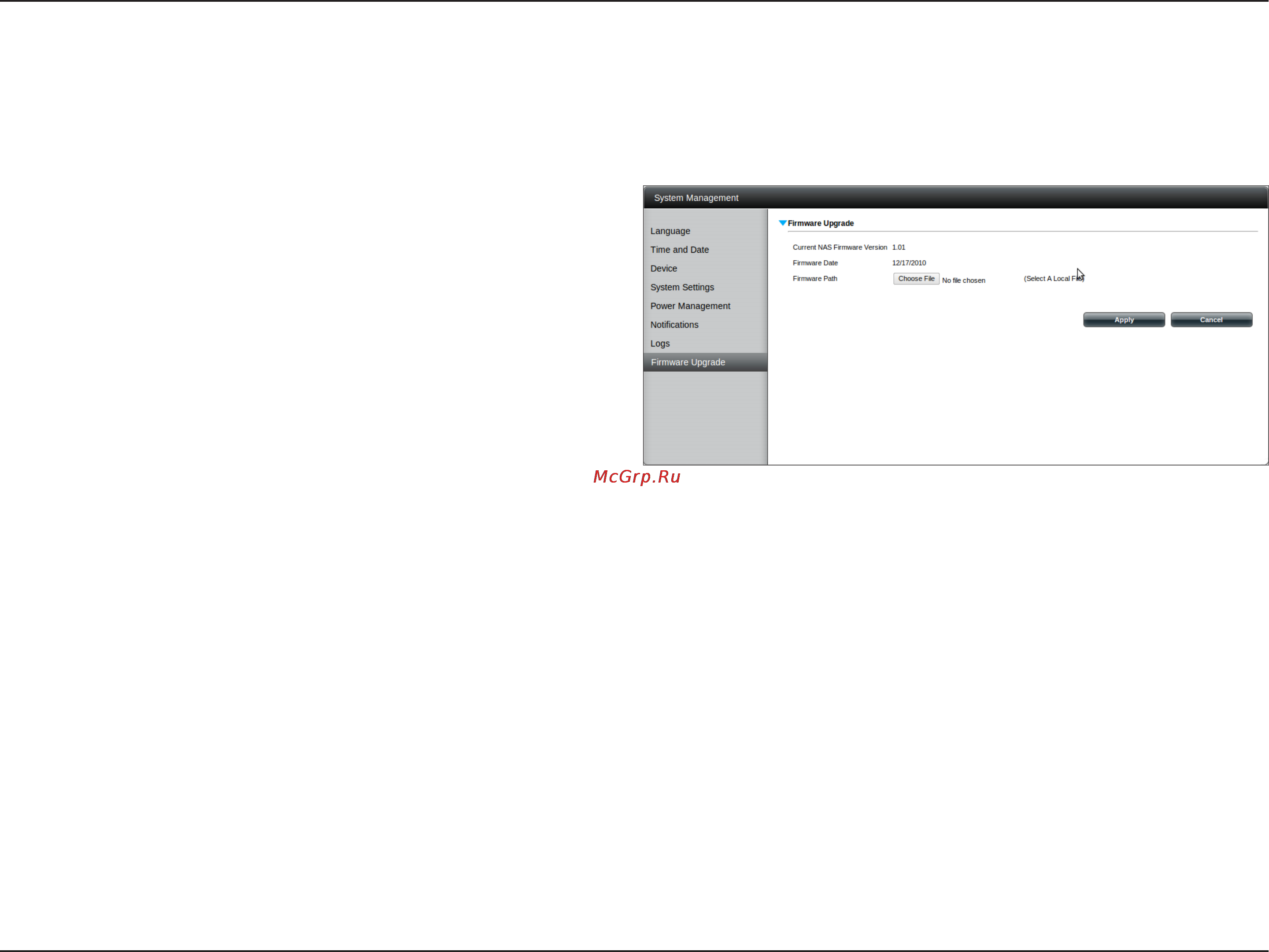Image resolution: width=1269 pixels, height=952 pixels.
Task: Apply the firmware upgrade
Action: tap(1123, 320)
